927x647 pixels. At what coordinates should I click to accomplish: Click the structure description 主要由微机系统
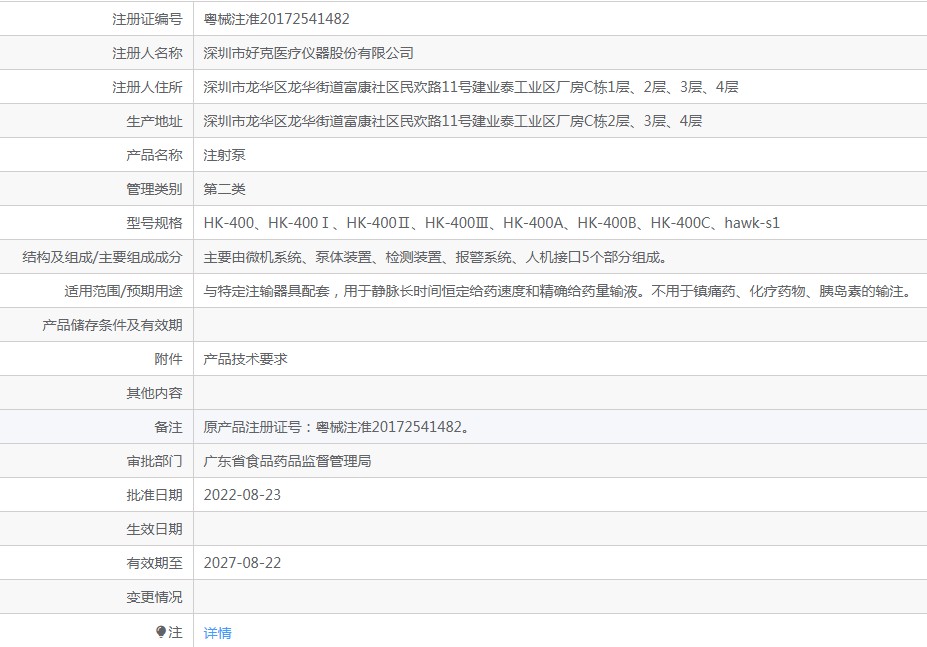click(436, 257)
